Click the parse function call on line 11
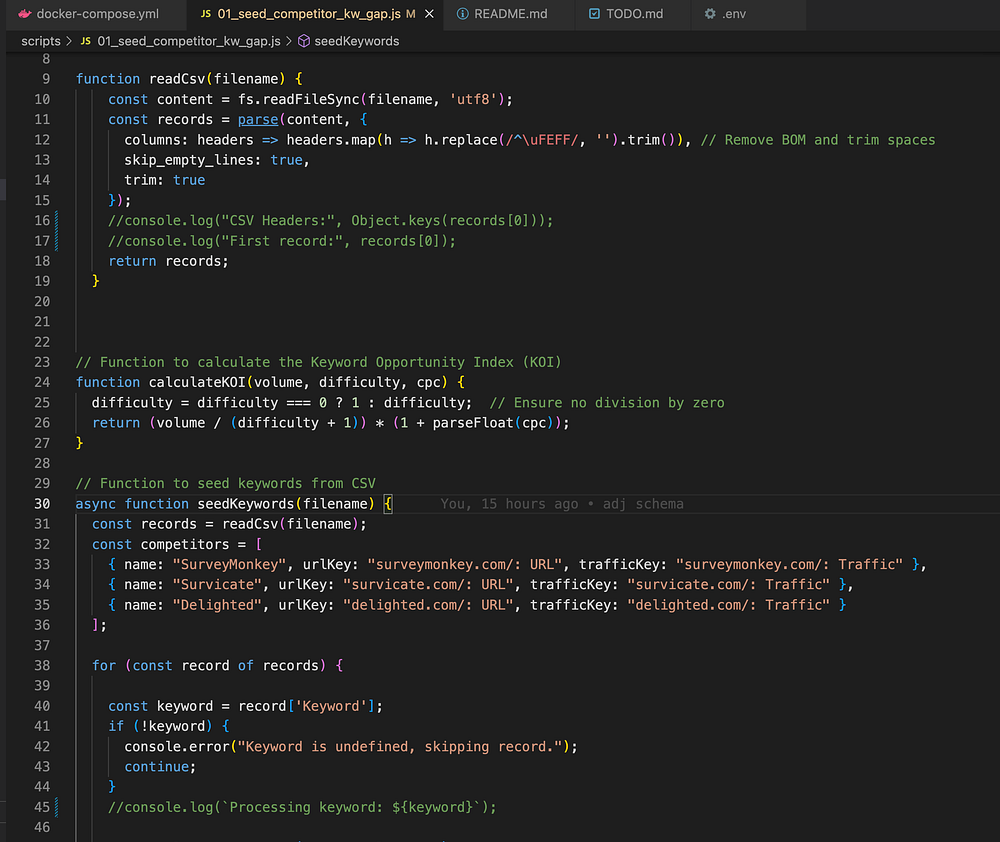 pyautogui.click(x=257, y=120)
